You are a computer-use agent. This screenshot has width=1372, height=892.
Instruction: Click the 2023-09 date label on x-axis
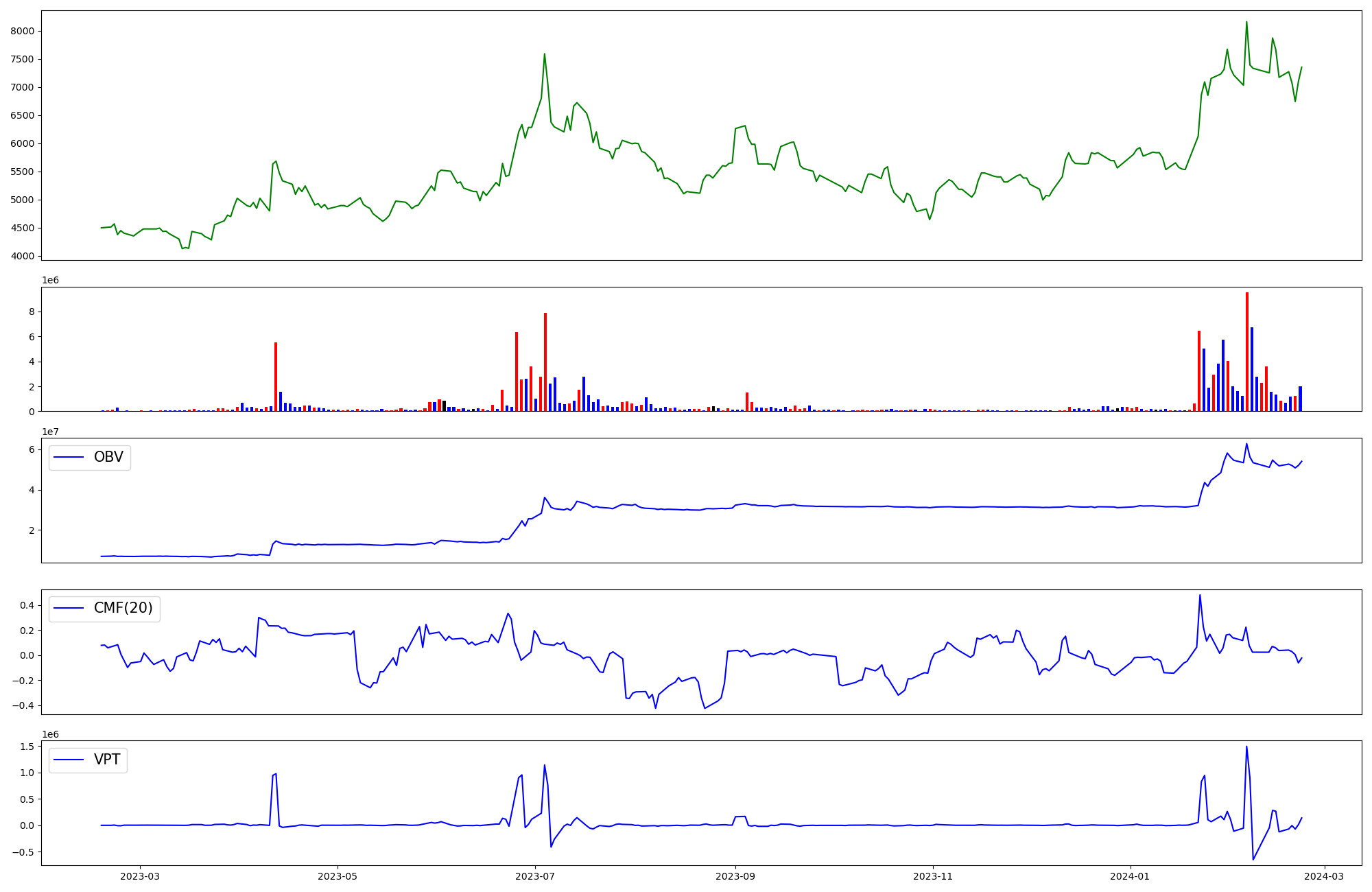click(x=735, y=876)
